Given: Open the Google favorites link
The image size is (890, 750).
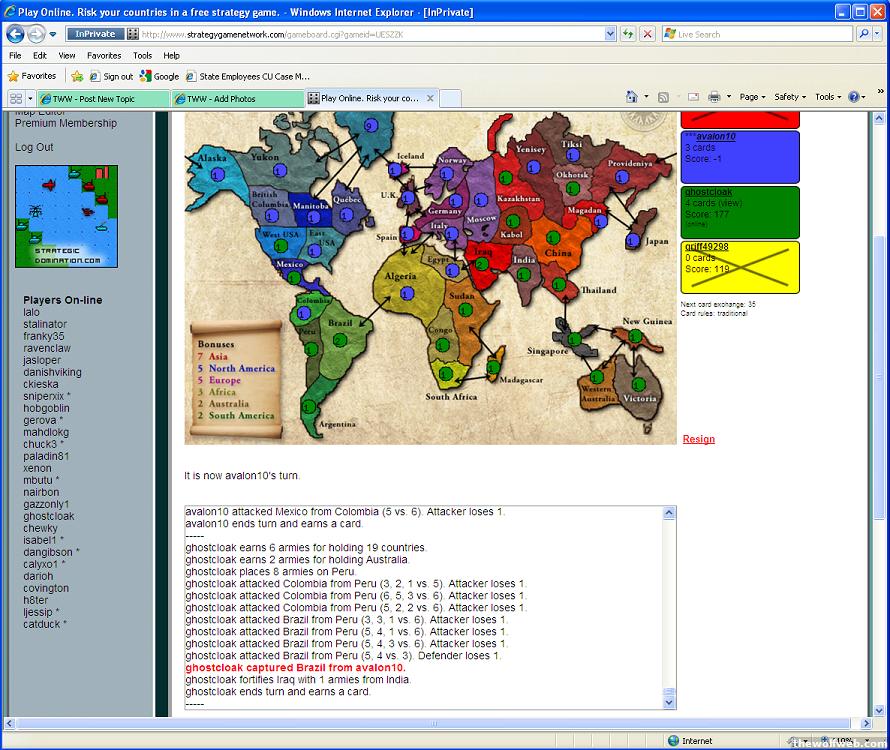Looking at the screenshot, I should [x=159, y=76].
